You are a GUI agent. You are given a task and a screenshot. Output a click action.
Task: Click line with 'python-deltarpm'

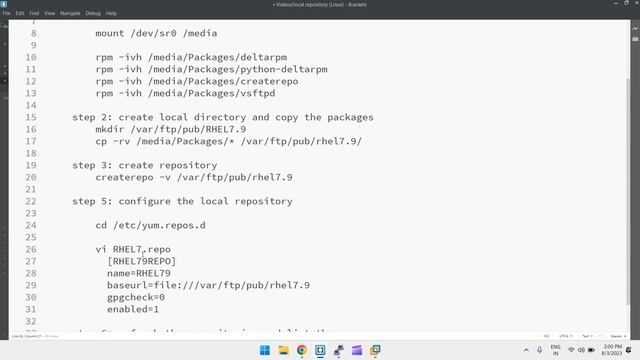click(x=211, y=69)
